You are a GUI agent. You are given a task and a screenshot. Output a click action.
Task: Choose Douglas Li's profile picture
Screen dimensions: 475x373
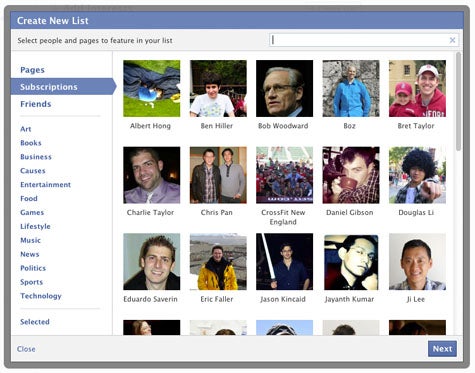417,175
